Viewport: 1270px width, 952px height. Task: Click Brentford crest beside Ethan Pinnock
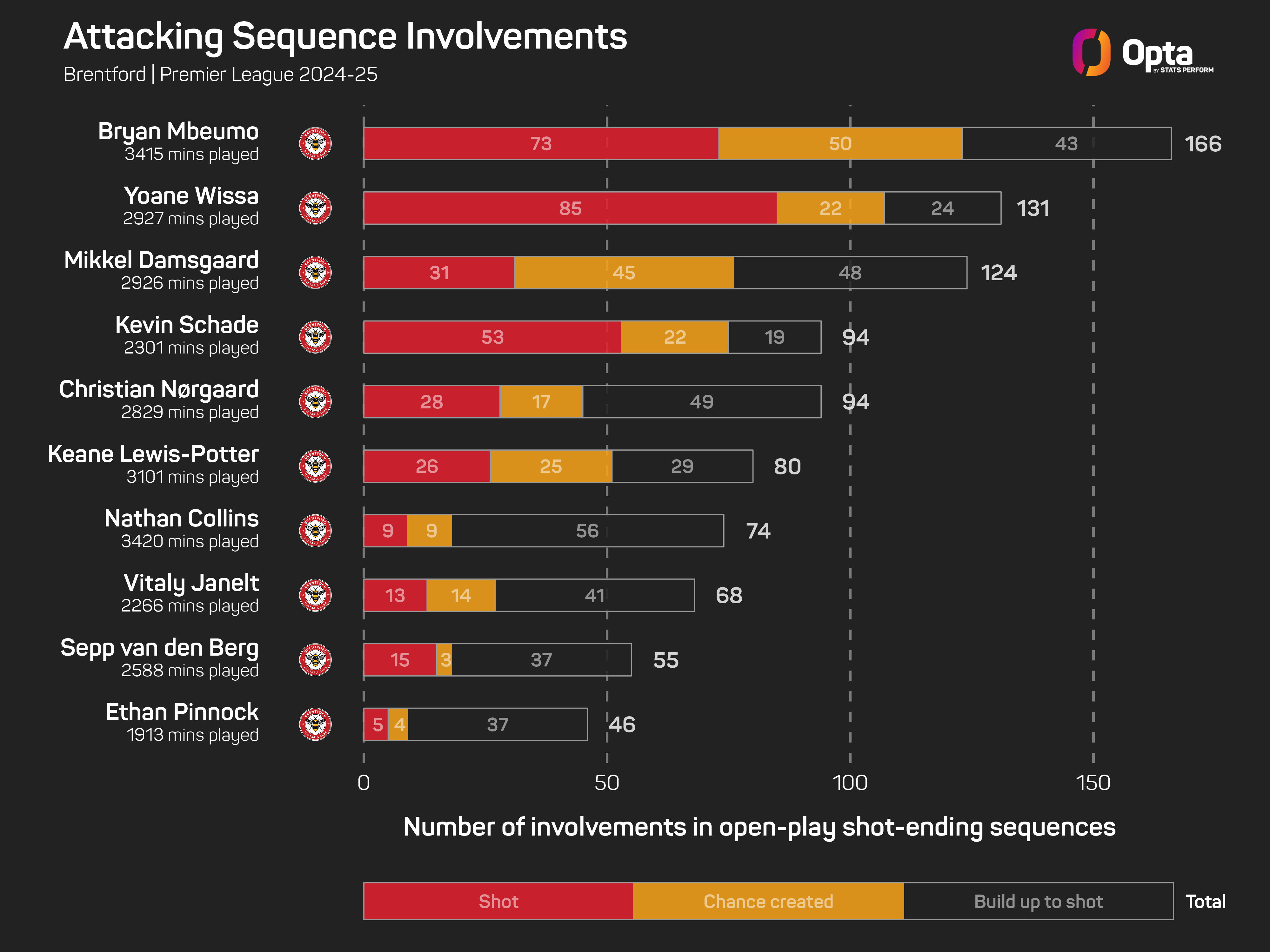point(315,724)
